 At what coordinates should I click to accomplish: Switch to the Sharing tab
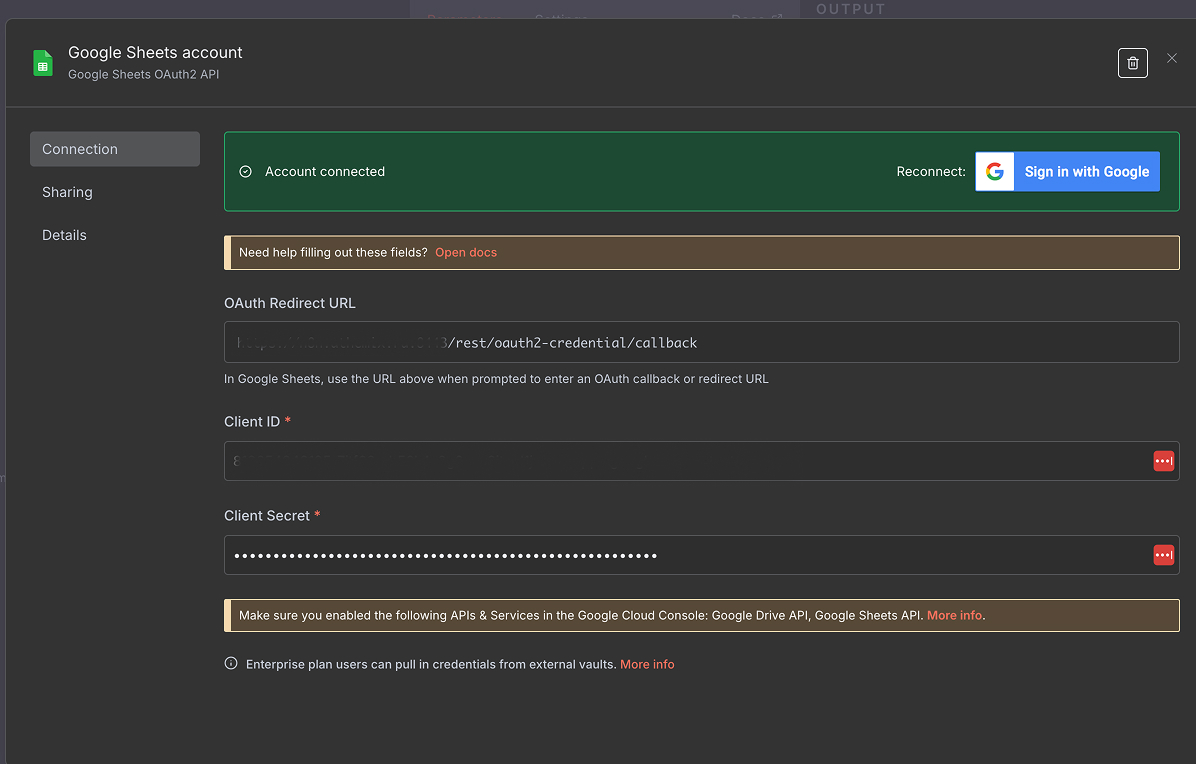tap(67, 192)
